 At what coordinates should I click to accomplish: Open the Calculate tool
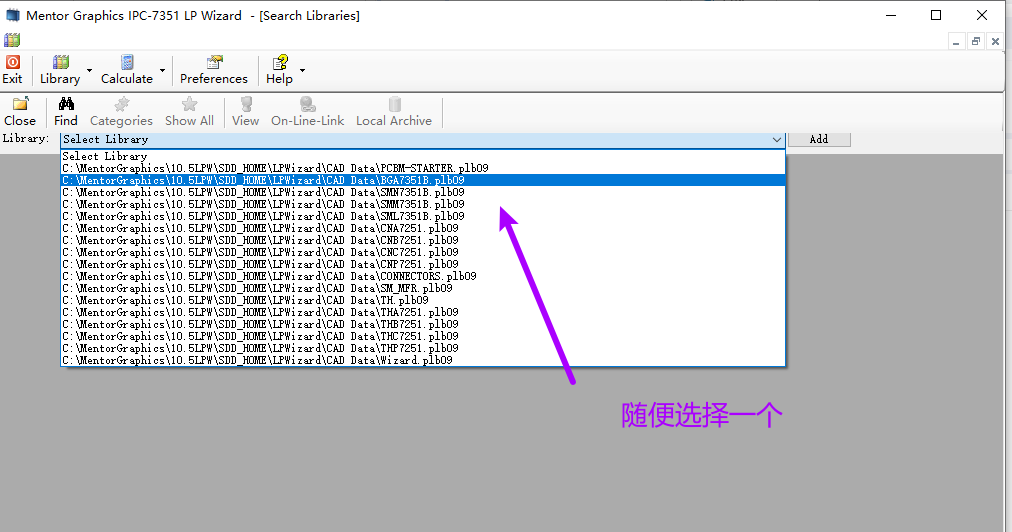126,70
